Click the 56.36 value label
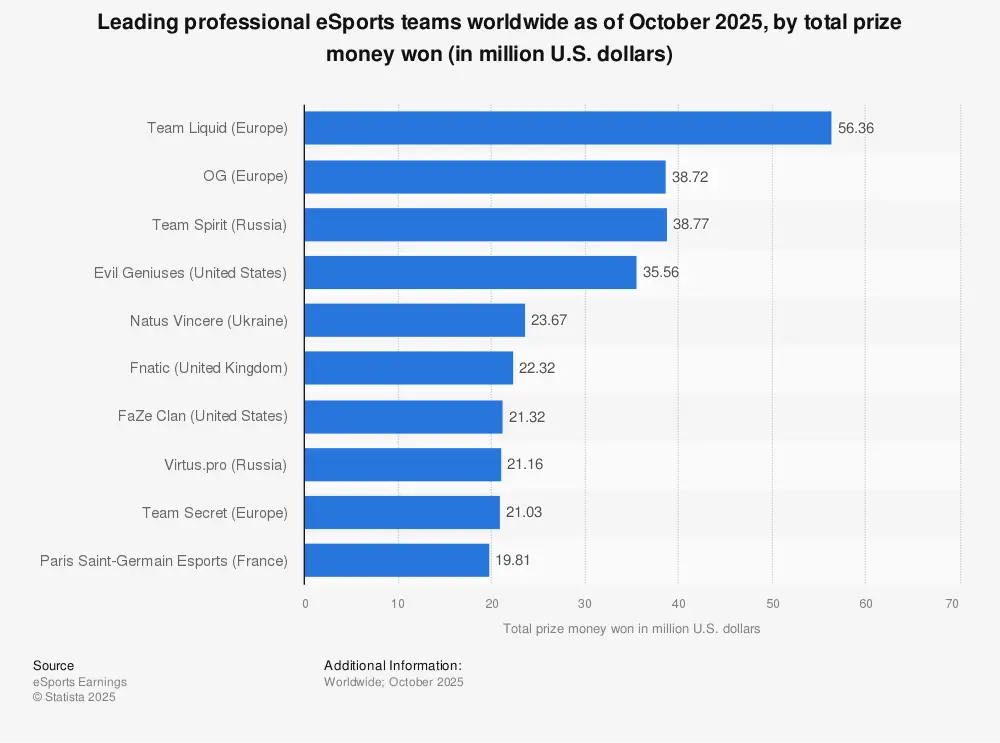 [x=856, y=128]
